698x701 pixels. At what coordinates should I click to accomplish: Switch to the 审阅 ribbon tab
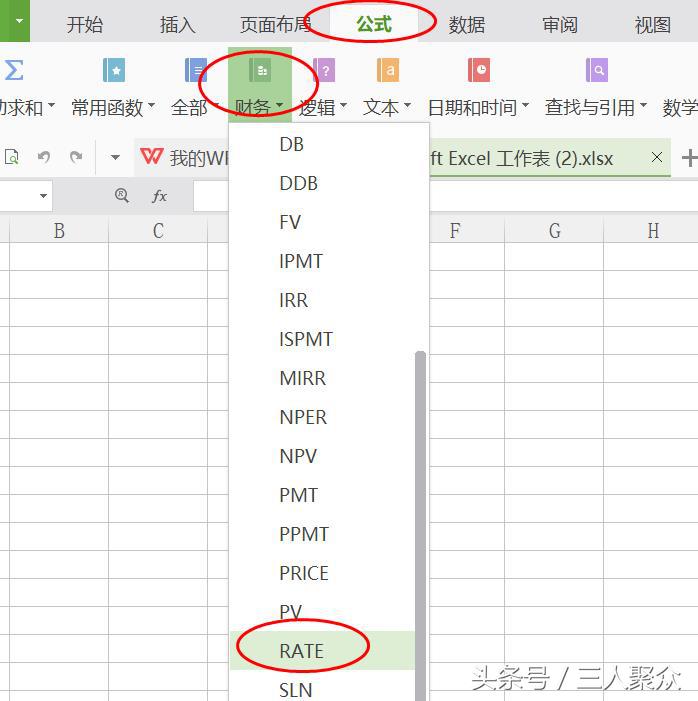[560, 24]
